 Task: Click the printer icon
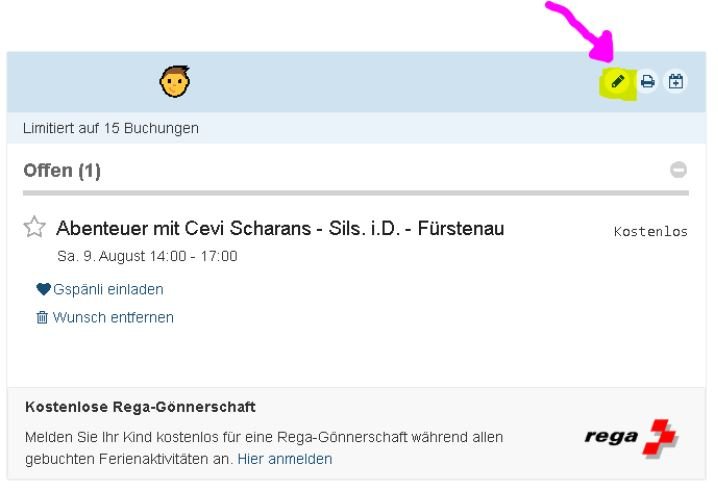coord(647,82)
